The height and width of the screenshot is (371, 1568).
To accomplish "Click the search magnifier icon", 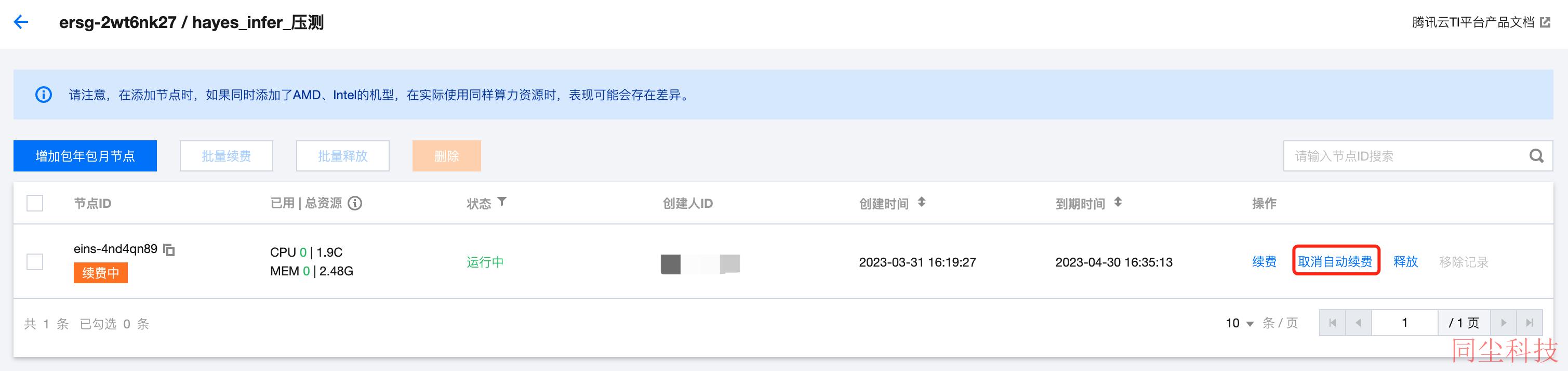I will tap(1536, 156).
